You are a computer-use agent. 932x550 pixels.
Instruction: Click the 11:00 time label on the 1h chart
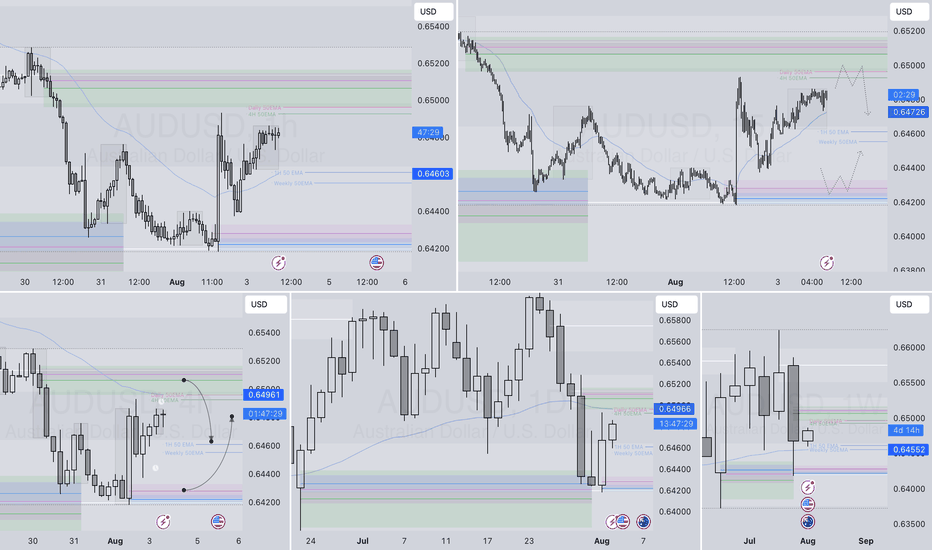[x=212, y=282]
